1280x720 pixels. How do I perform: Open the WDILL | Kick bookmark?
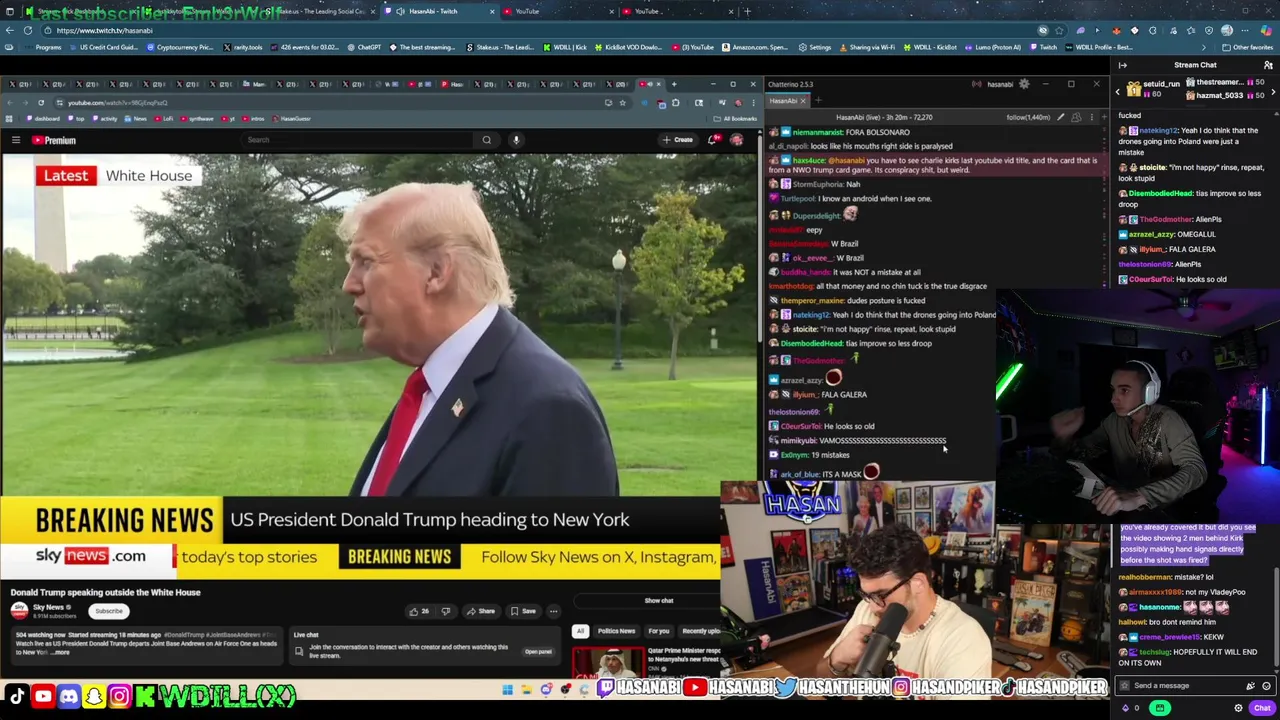coord(565,47)
